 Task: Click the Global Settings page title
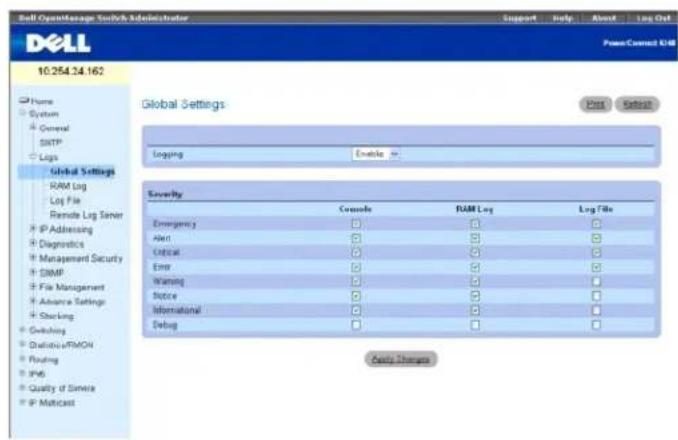[x=183, y=104]
